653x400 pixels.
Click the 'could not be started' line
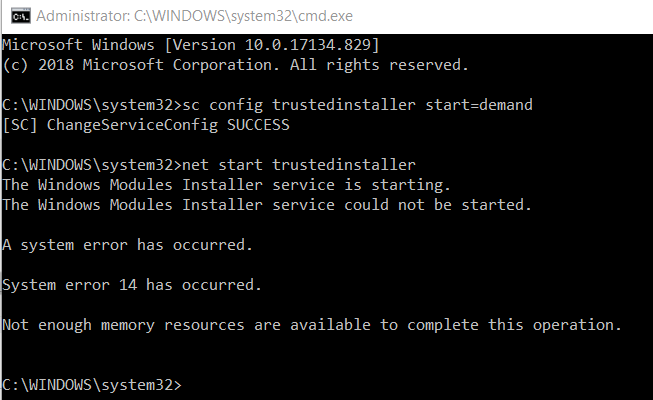(267, 205)
